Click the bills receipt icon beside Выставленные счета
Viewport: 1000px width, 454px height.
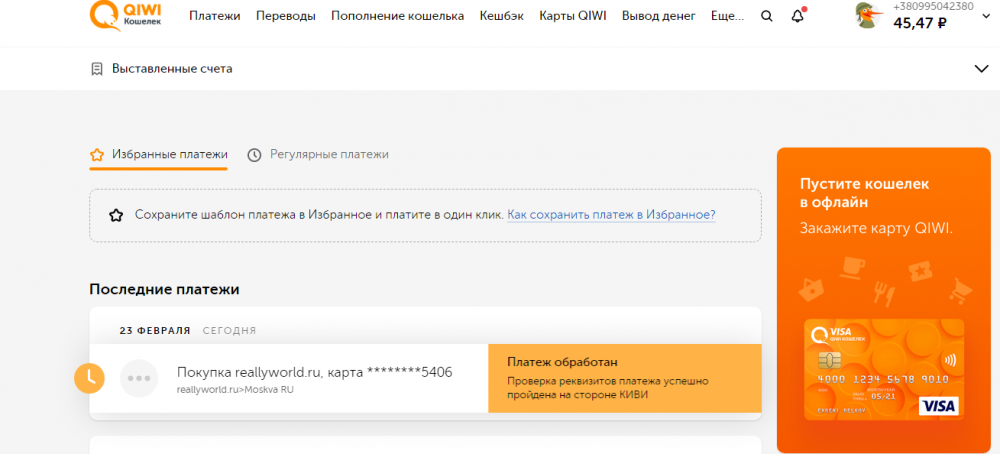pyautogui.click(x=97, y=69)
